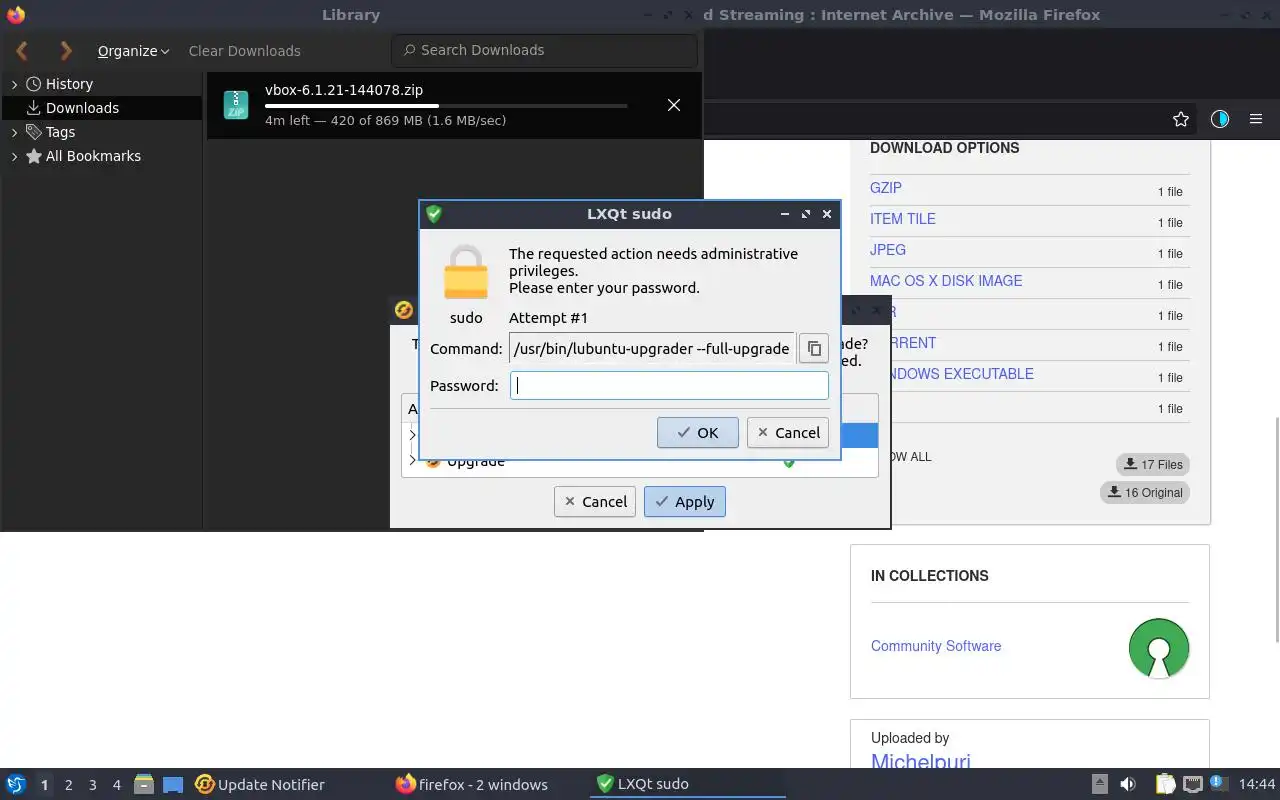Click the Community Software green logo thumbnail
This screenshot has width=1280, height=800.
pos(1159,648)
